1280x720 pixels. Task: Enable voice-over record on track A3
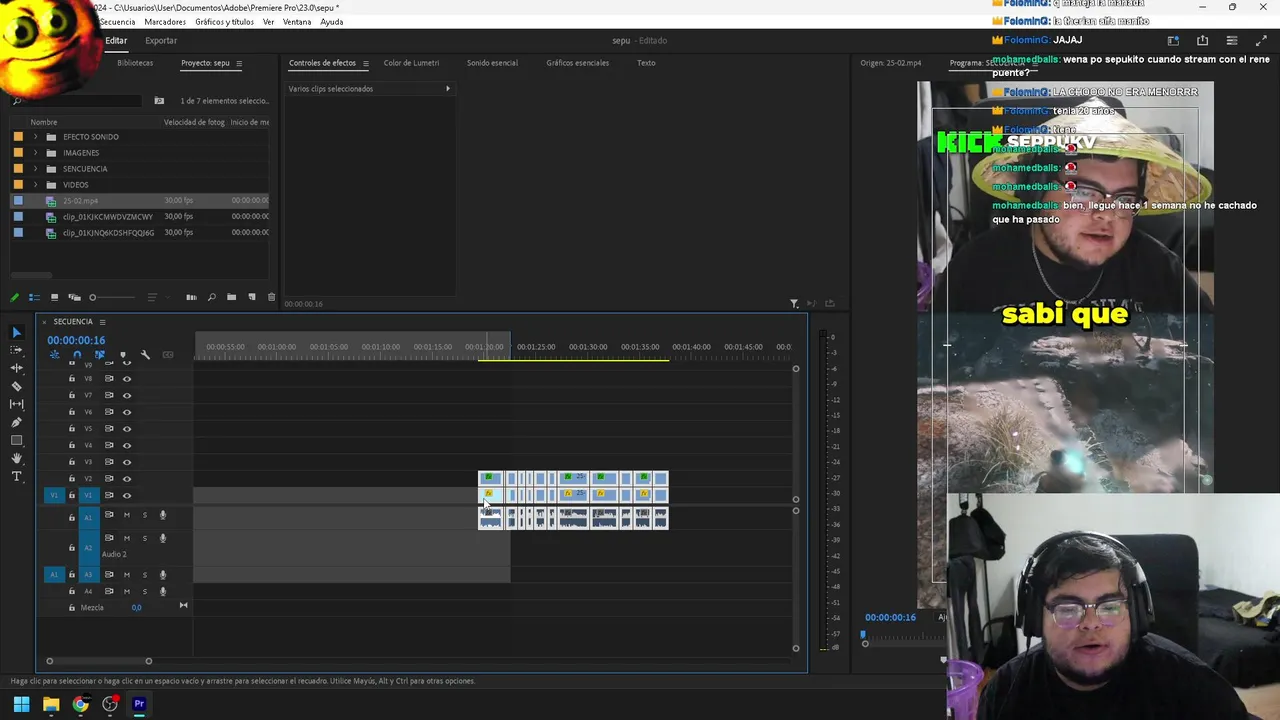pos(163,575)
